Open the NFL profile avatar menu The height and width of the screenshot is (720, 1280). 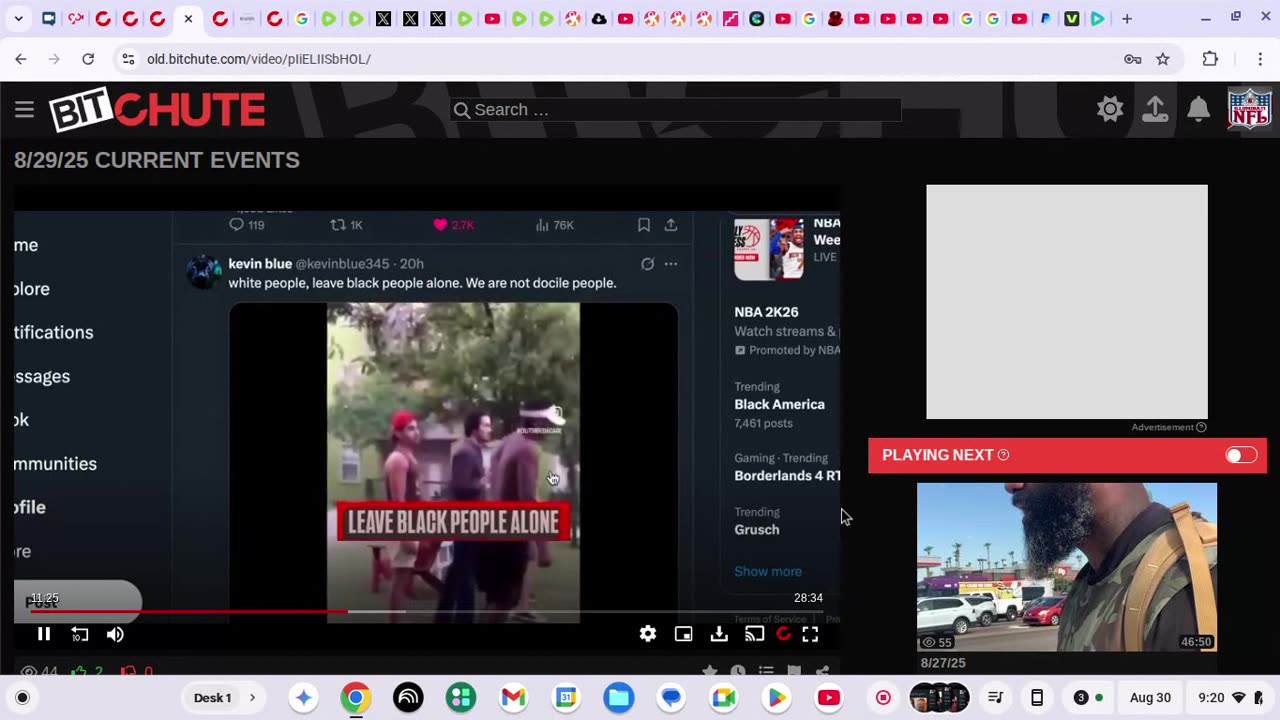[x=1250, y=109]
